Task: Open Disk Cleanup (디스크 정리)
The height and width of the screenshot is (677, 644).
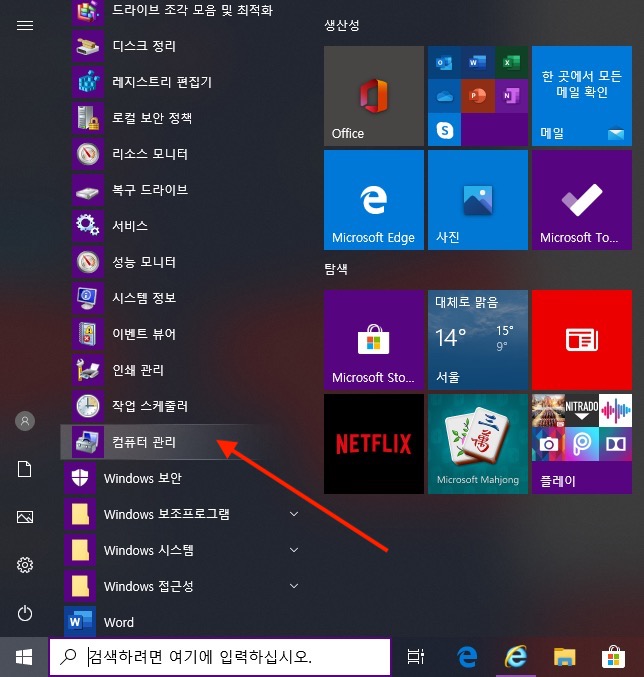Action: tap(181, 46)
